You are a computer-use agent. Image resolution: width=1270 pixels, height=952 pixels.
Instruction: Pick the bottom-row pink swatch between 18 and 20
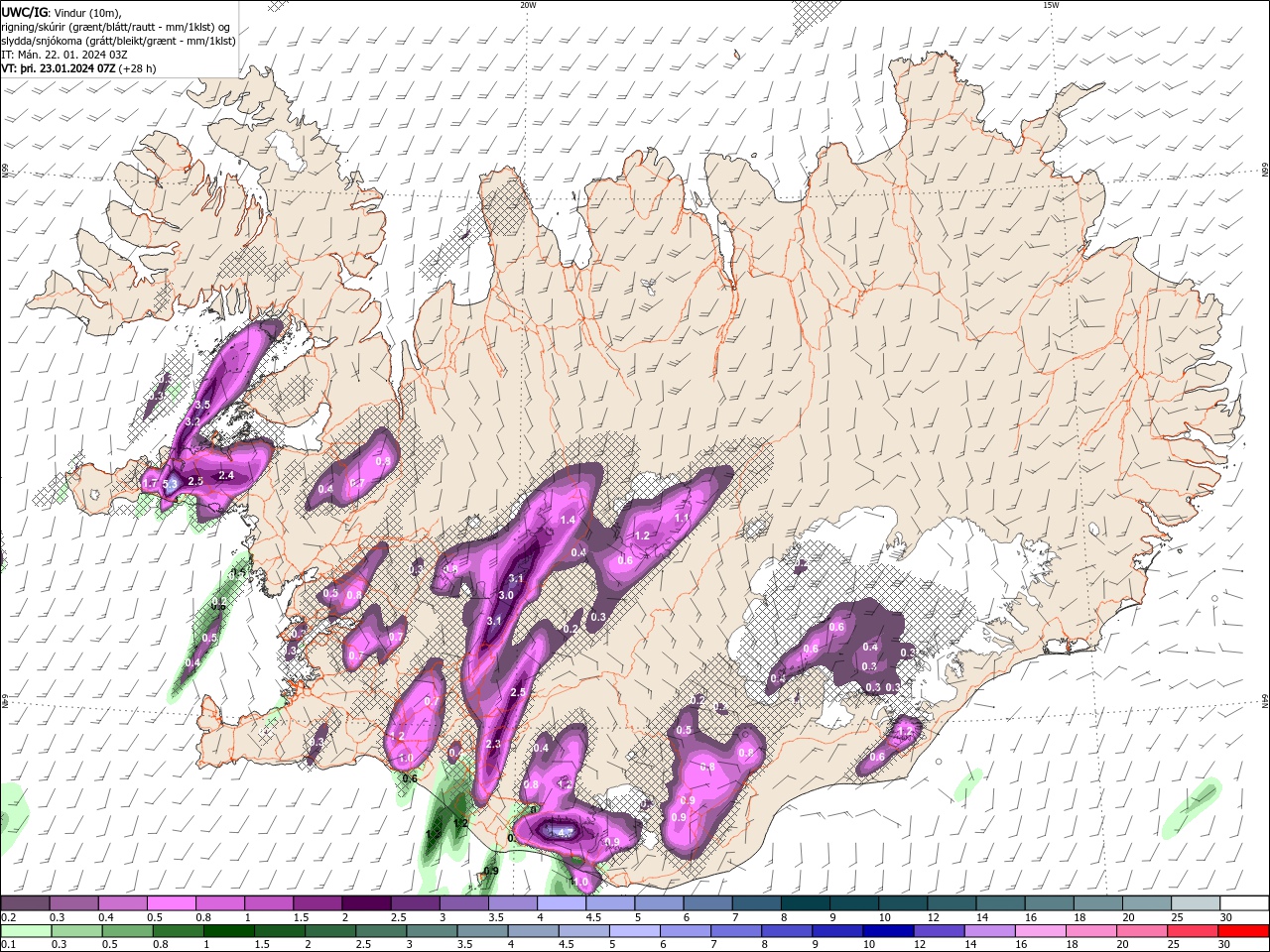[x=1091, y=931]
